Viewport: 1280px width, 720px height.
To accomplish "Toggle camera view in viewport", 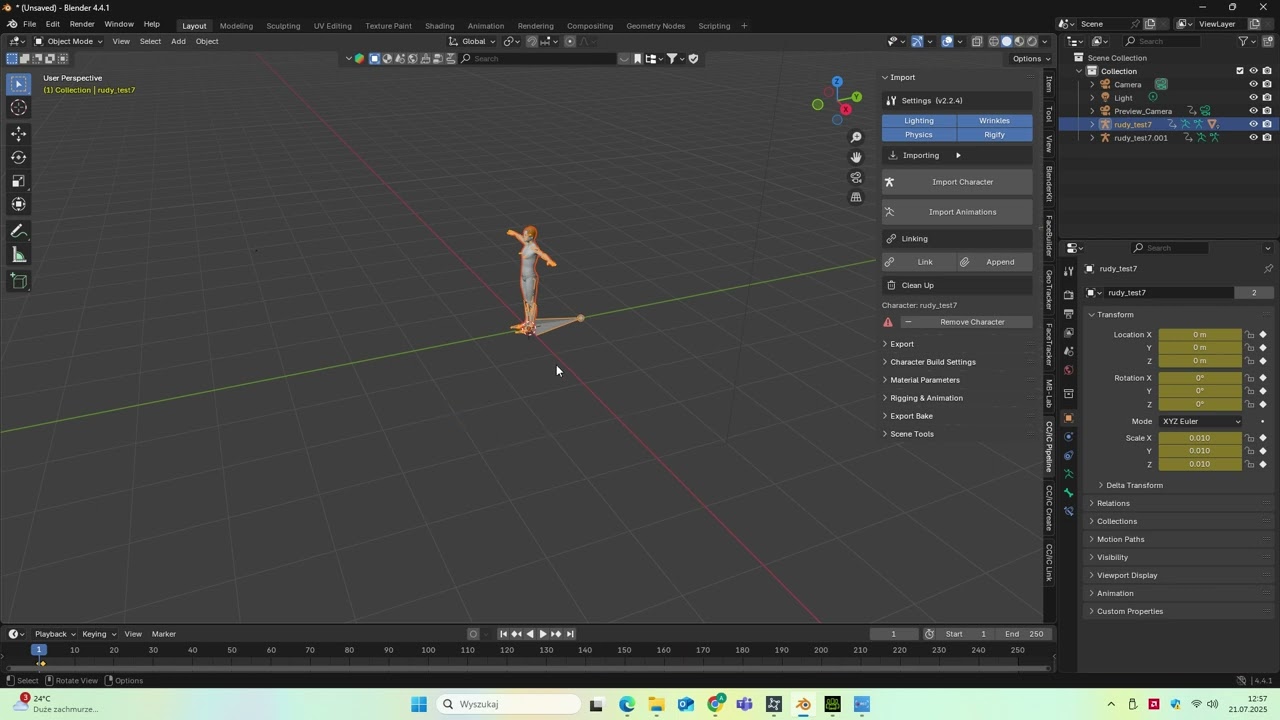I will pyautogui.click(x=856, y=177).
